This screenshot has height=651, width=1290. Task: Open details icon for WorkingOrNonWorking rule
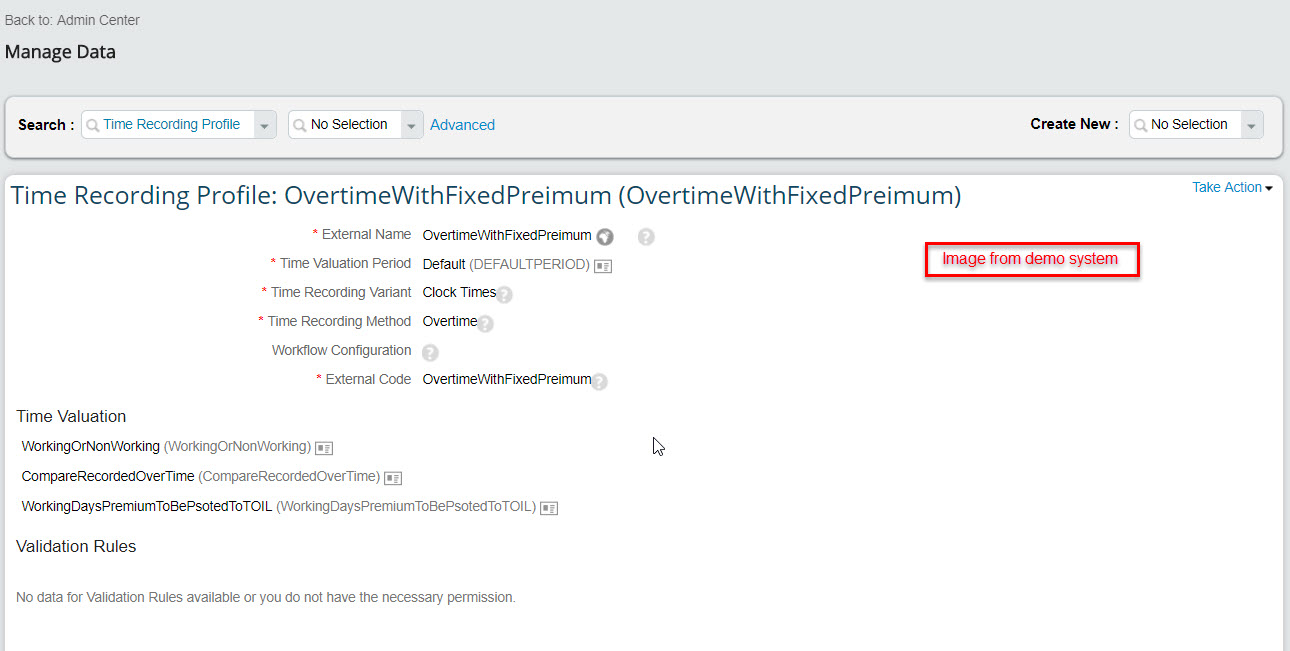click(x=324, y=448)
